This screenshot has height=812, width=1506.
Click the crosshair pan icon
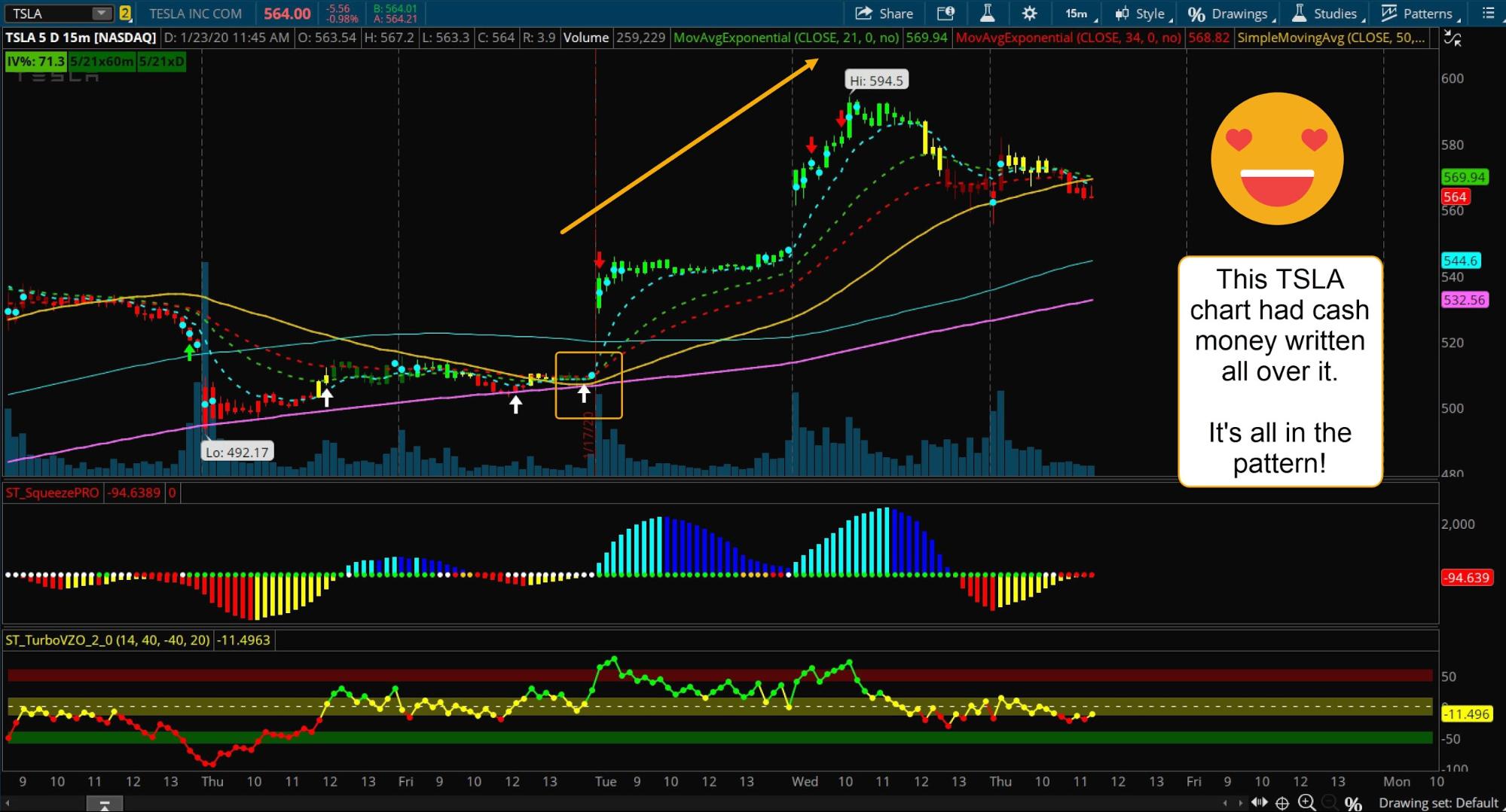(x=1281, y=803)
